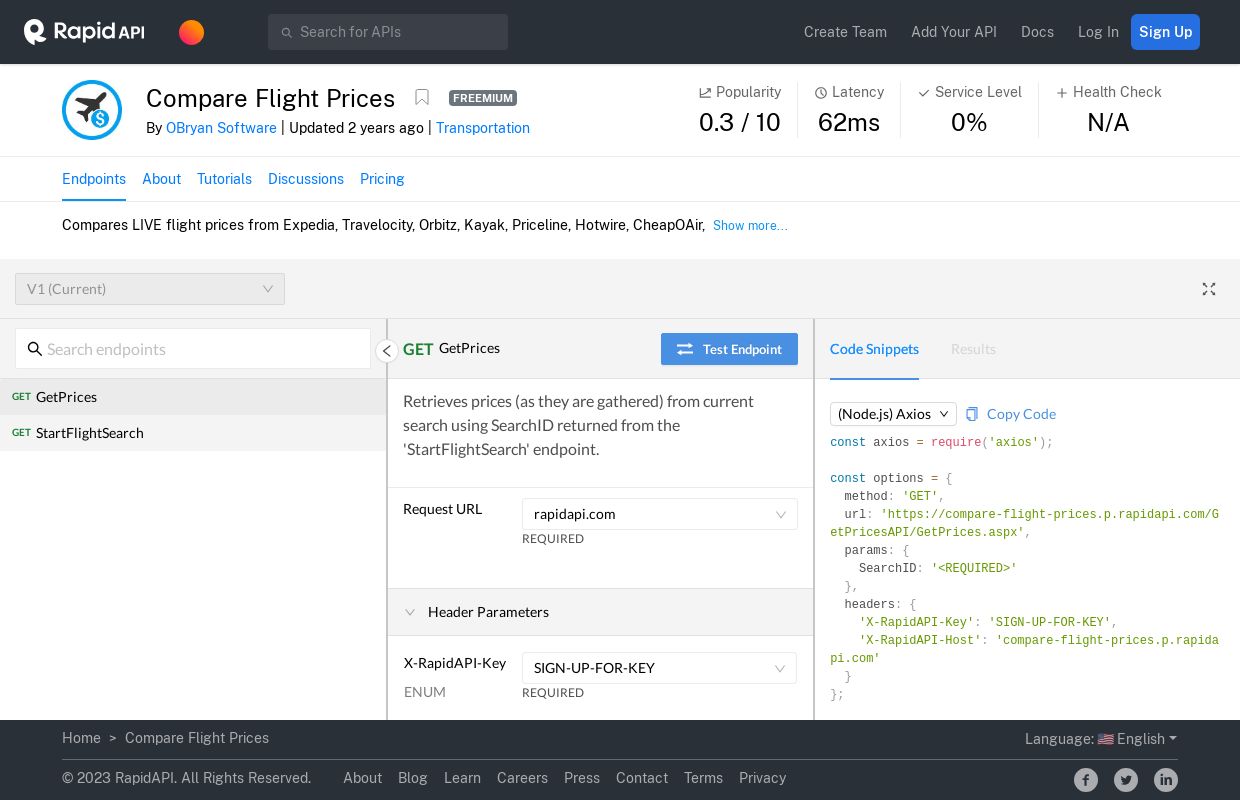Expand description with Show more
This screenshot has width=1240, height=800.
tap(750, 226)
